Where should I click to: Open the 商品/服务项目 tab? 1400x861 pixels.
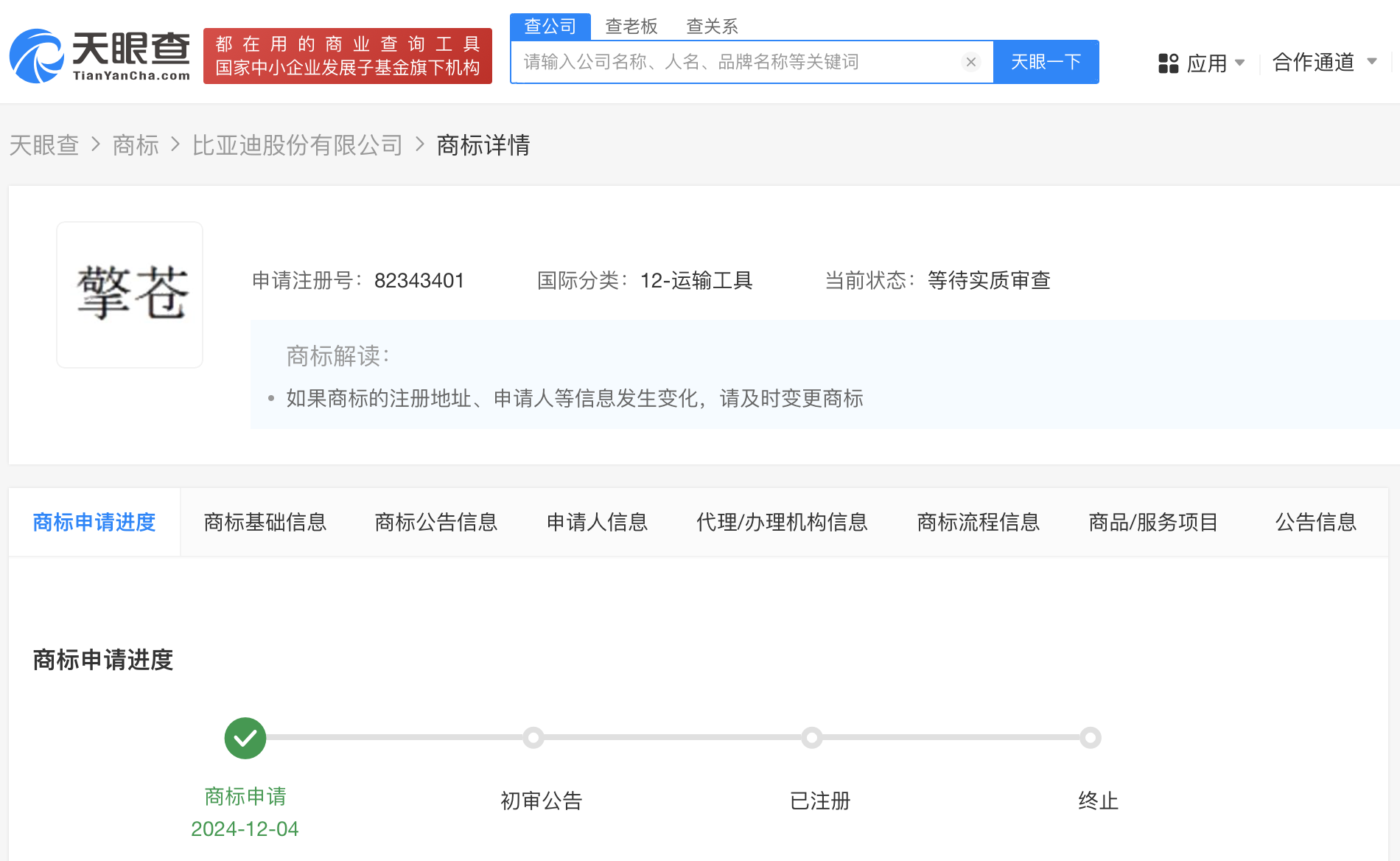click(1153, 522)
